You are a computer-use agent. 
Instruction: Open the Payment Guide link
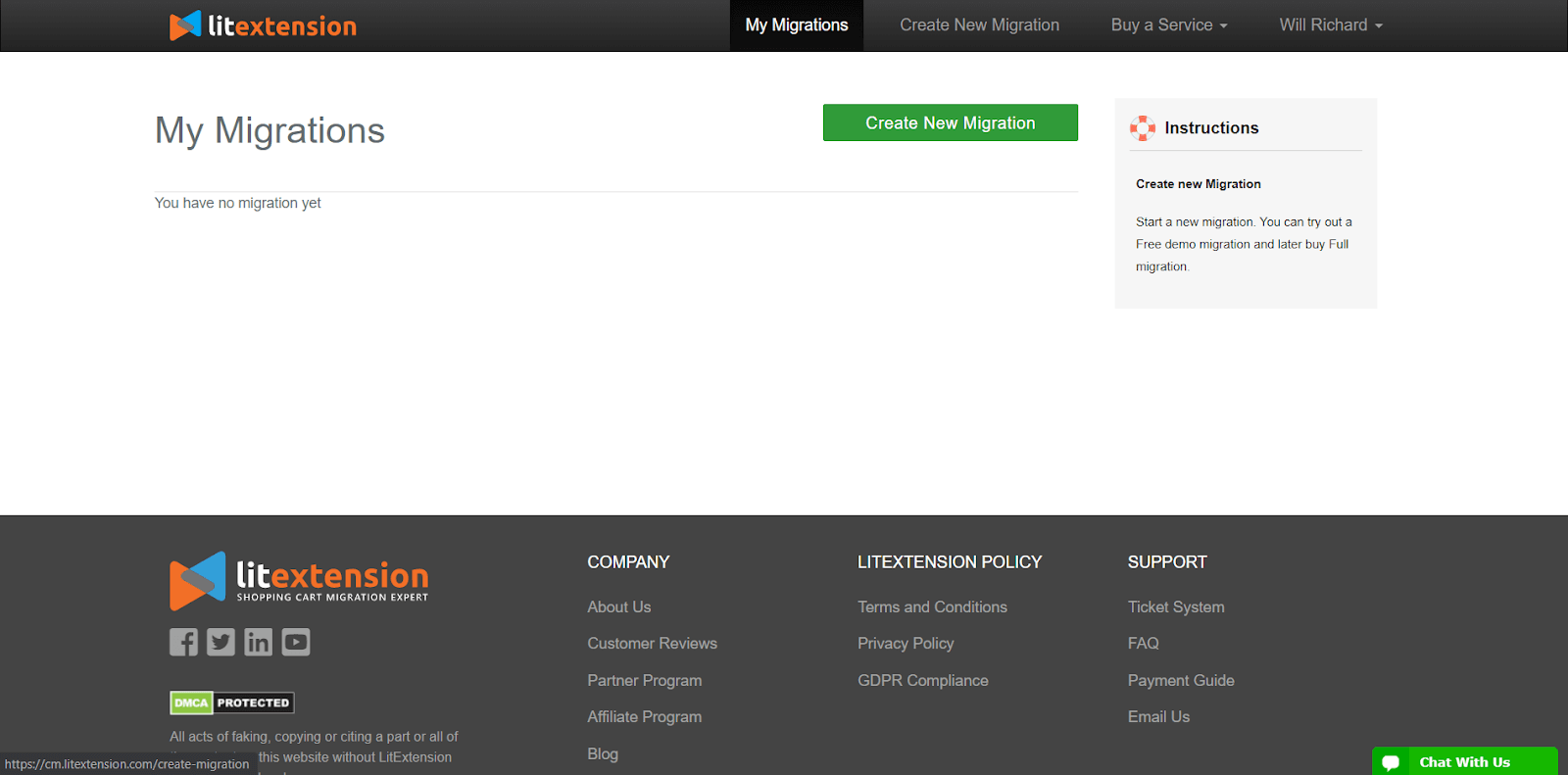coord(1181,681)
